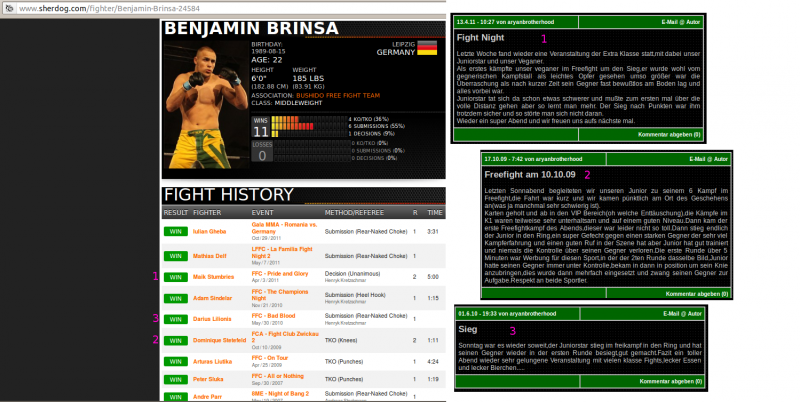Screen dimensions: 800x402
Task: Click the TIME column header
Action: (435, 213)
